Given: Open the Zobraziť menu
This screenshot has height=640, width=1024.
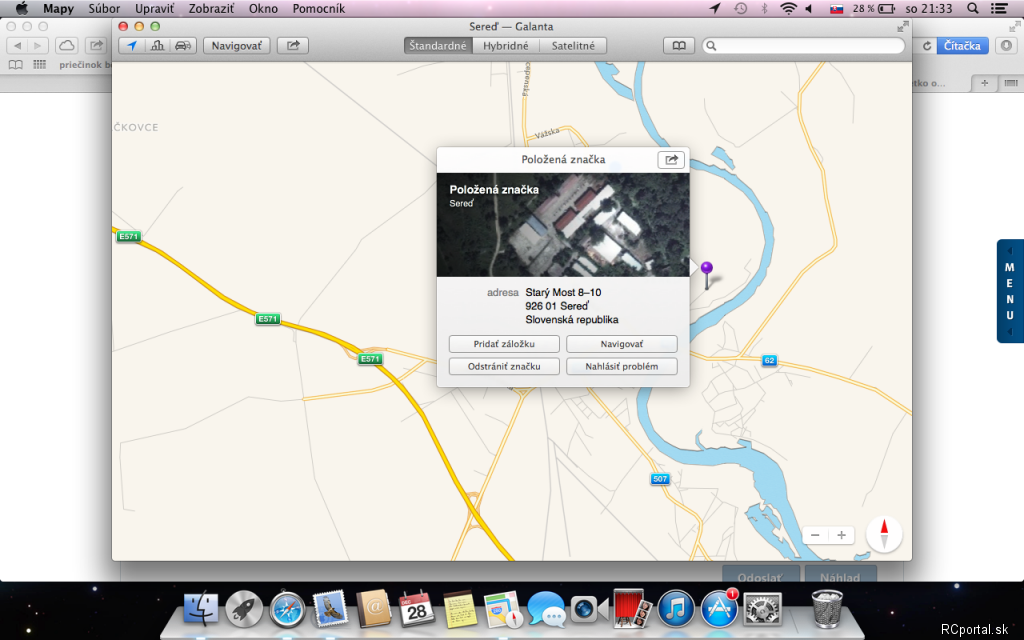Looking at the screenshot, I should (x=212, y=8).
